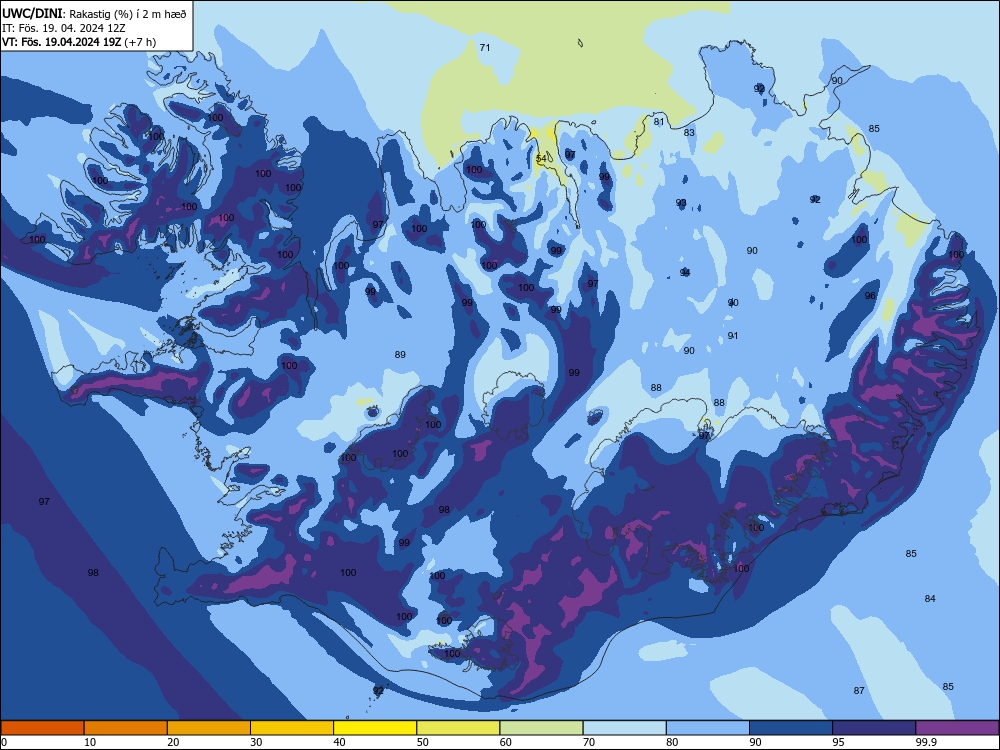Image resolution: width=1000 pixels, height=750 pixels.
Task: Click the legend tick label '30'
Action: pos(256,742)
